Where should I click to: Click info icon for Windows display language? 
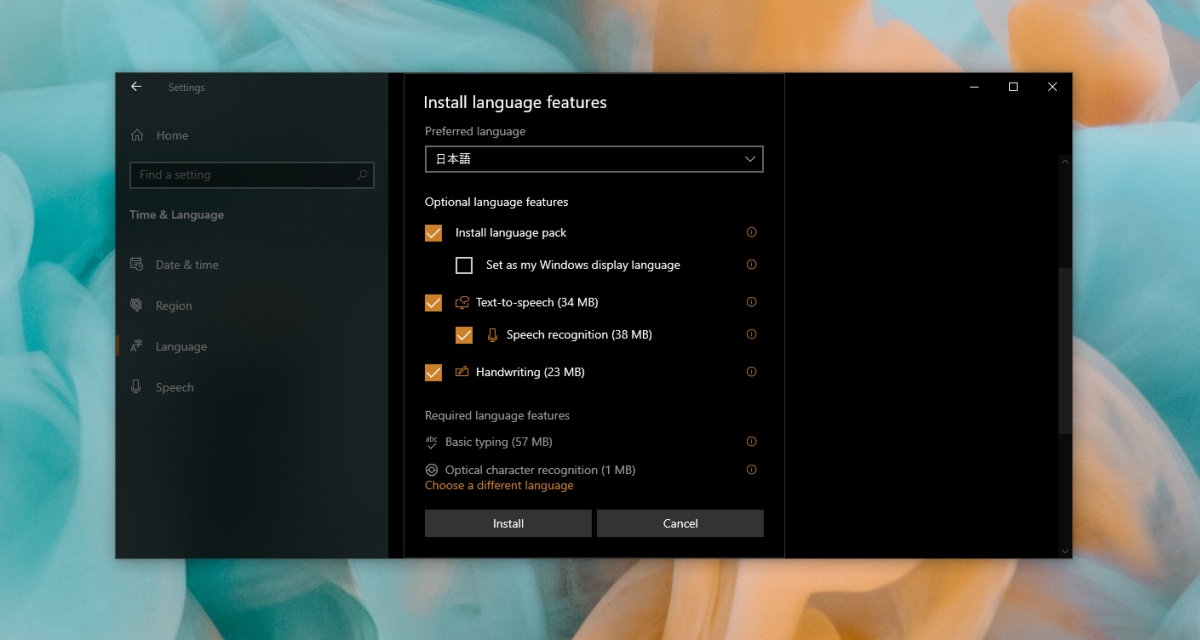click(752, 265)
